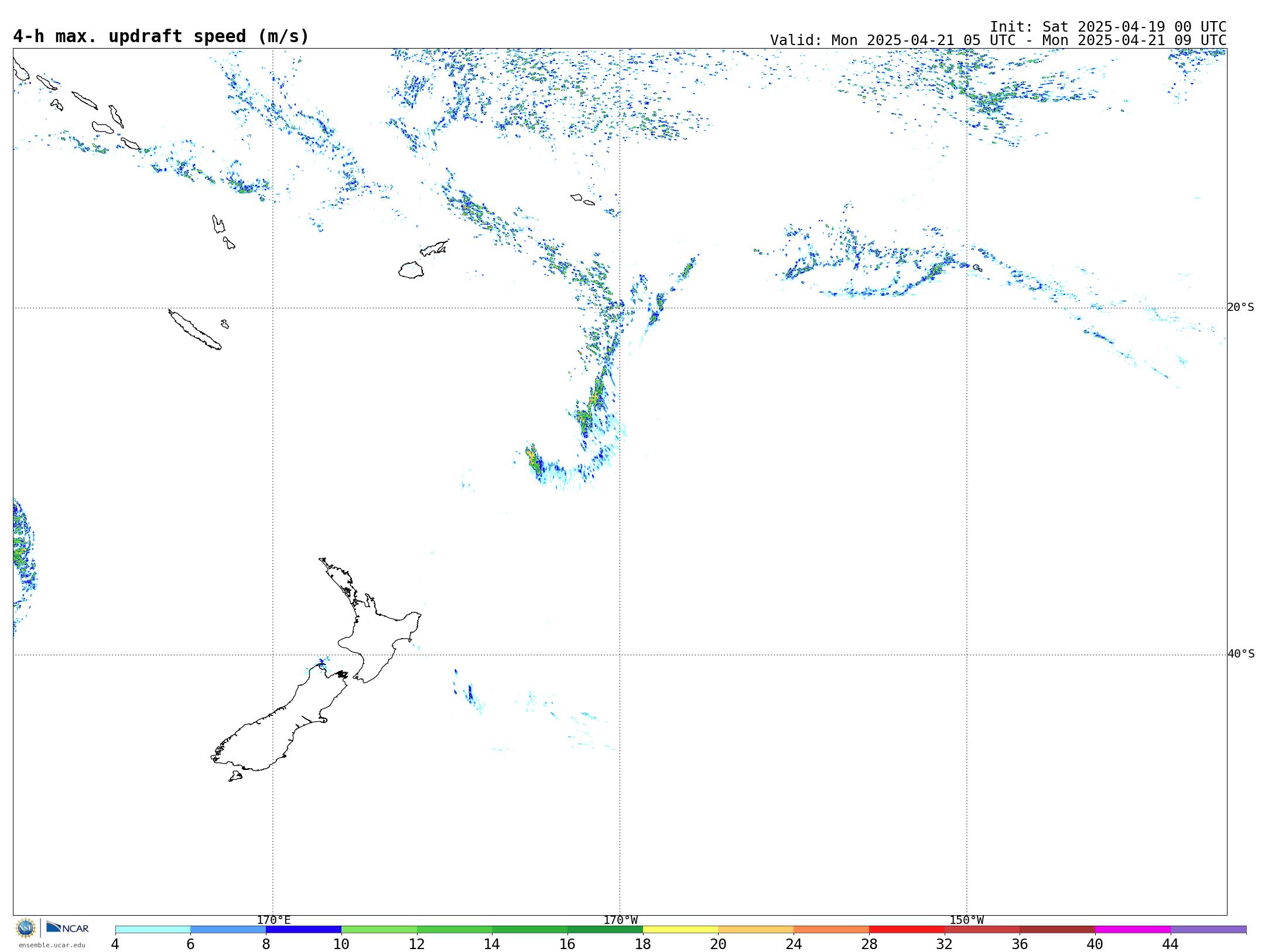The height and width of the screenshot is (952, 1265).
Task: Click the NCAR logo
Action: click(67, 927)
